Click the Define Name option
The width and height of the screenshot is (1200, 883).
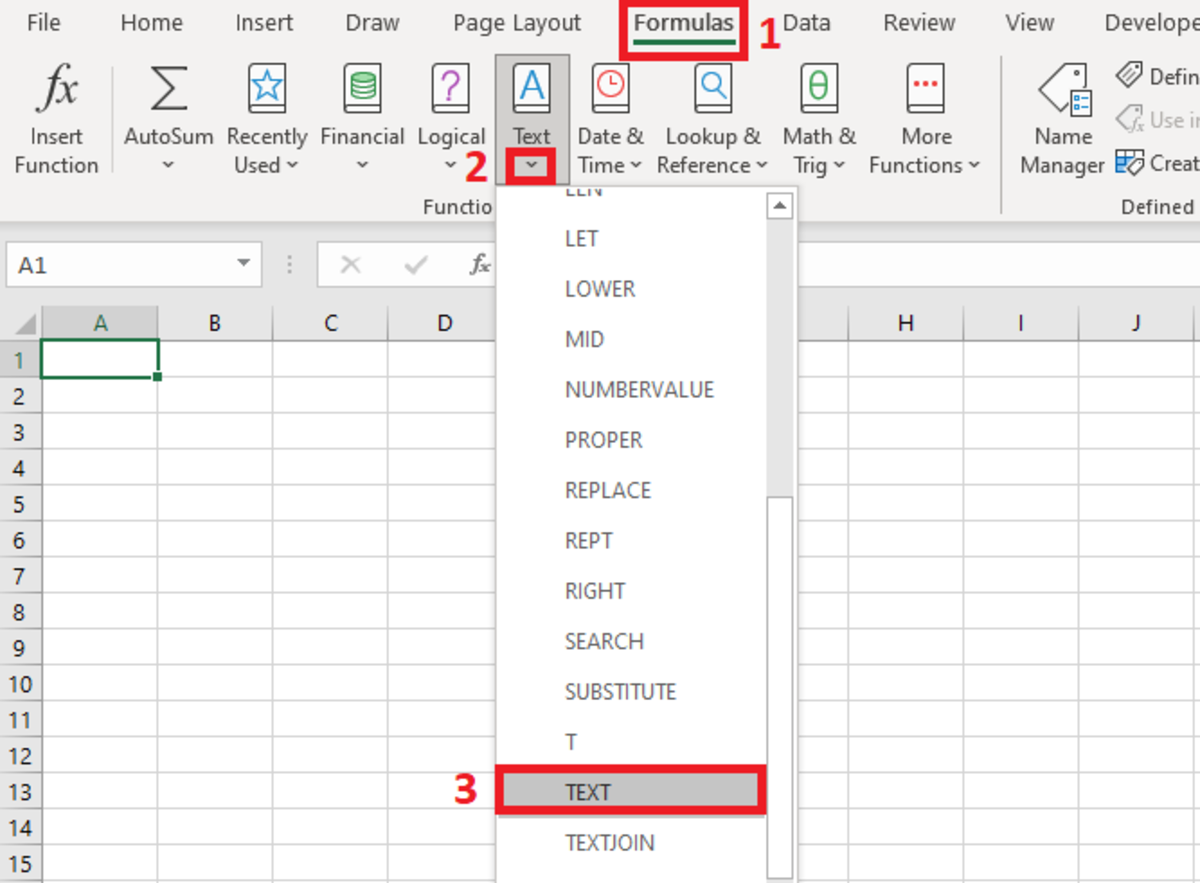(x=1160, y=75)
